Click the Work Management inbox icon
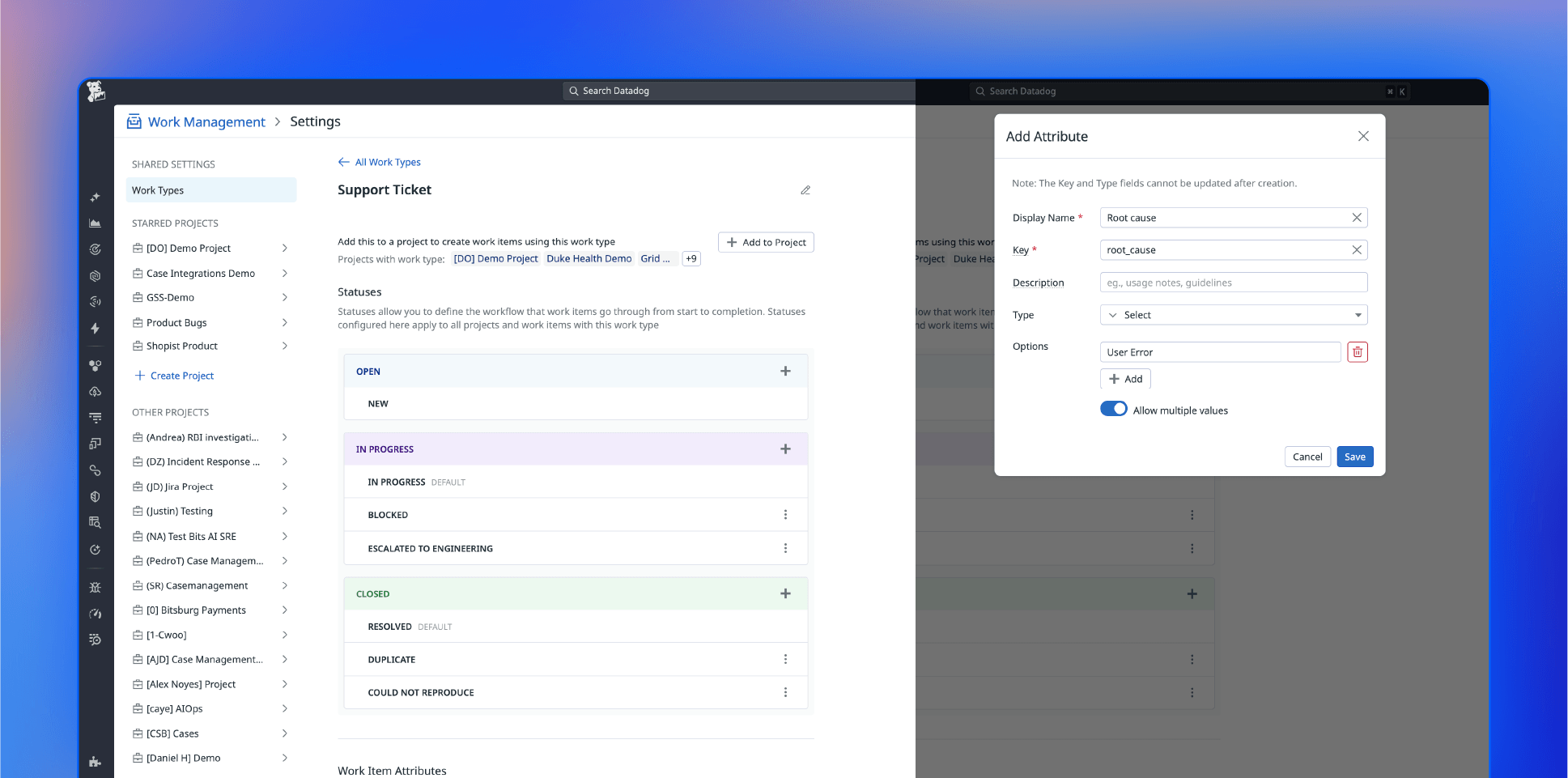This screenshot has width=1568, height=778. 134,121
